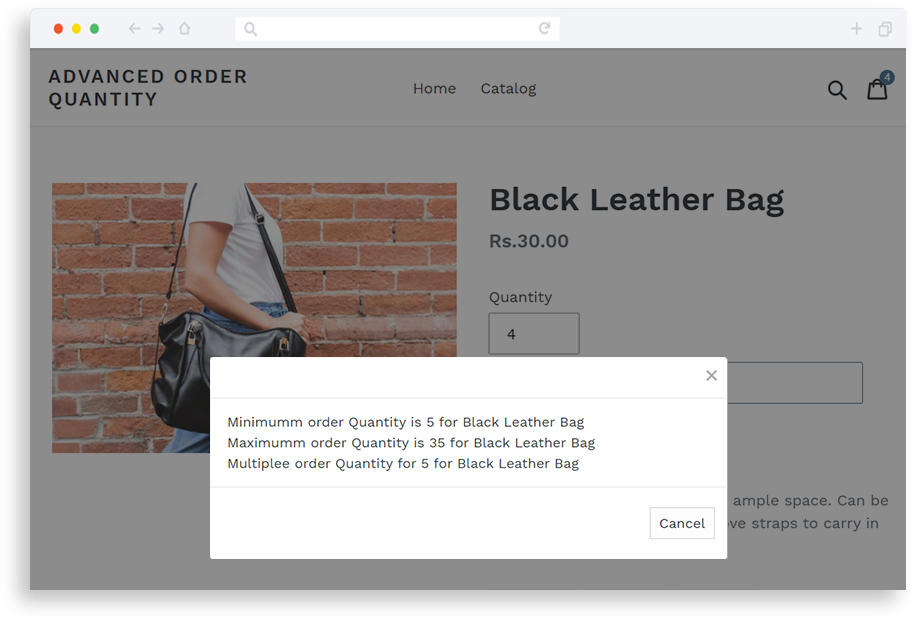
Task: Click the green maximize window dot
Action: tap(94, 29)
